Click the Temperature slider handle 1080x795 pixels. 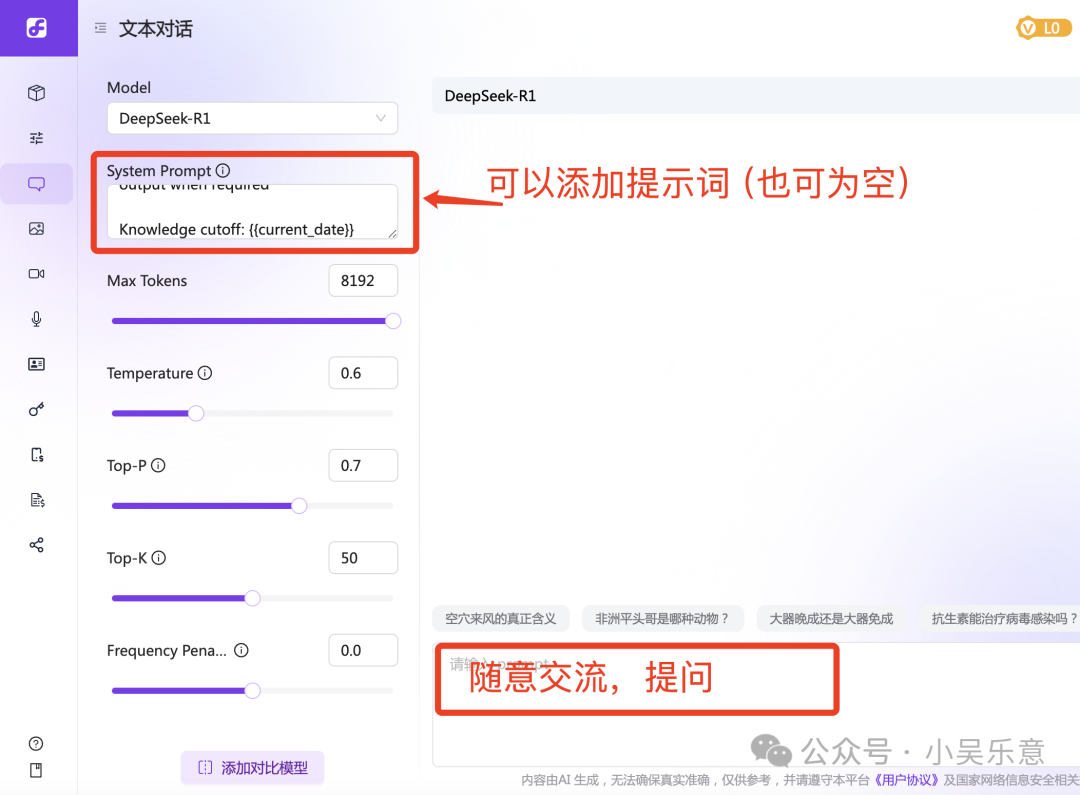coord(196,413)
